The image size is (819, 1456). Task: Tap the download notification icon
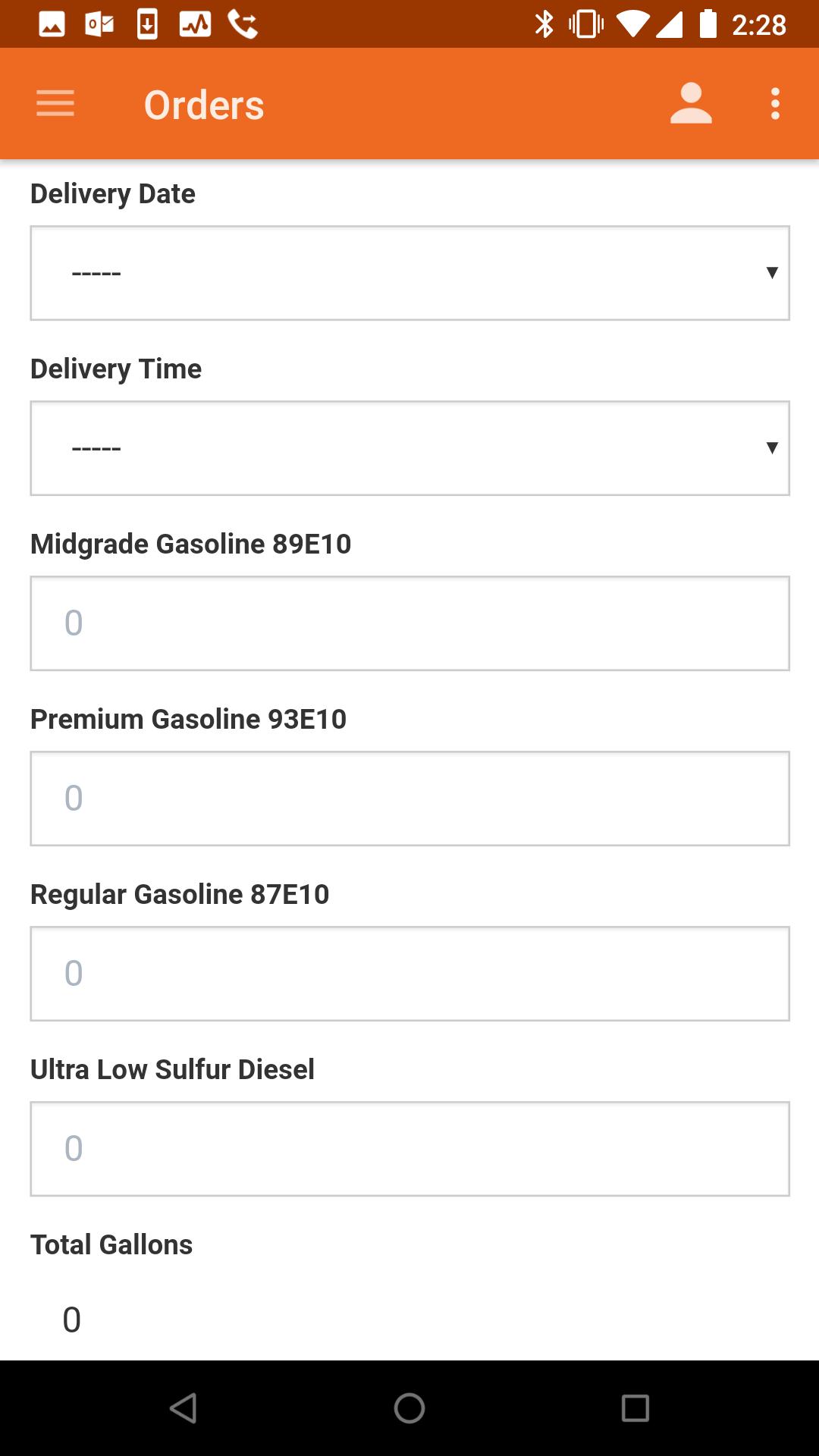(x=147, y=25)
